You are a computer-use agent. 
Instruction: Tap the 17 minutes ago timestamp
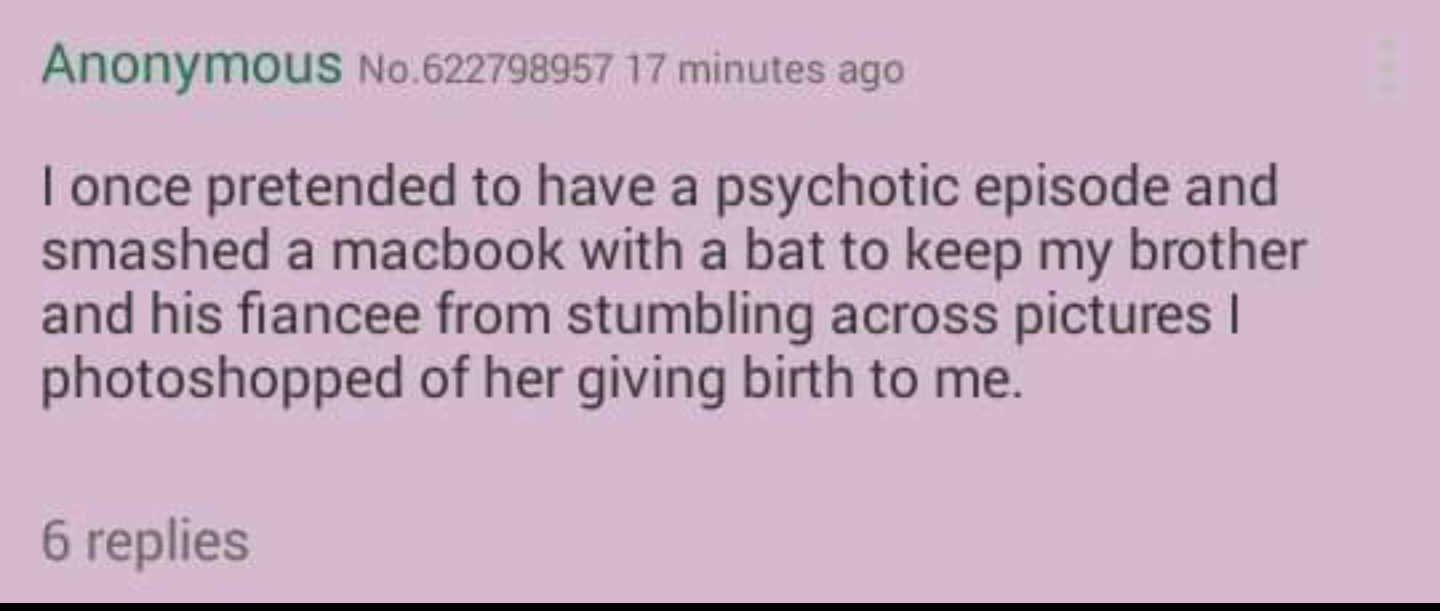(x=762, y=70)
